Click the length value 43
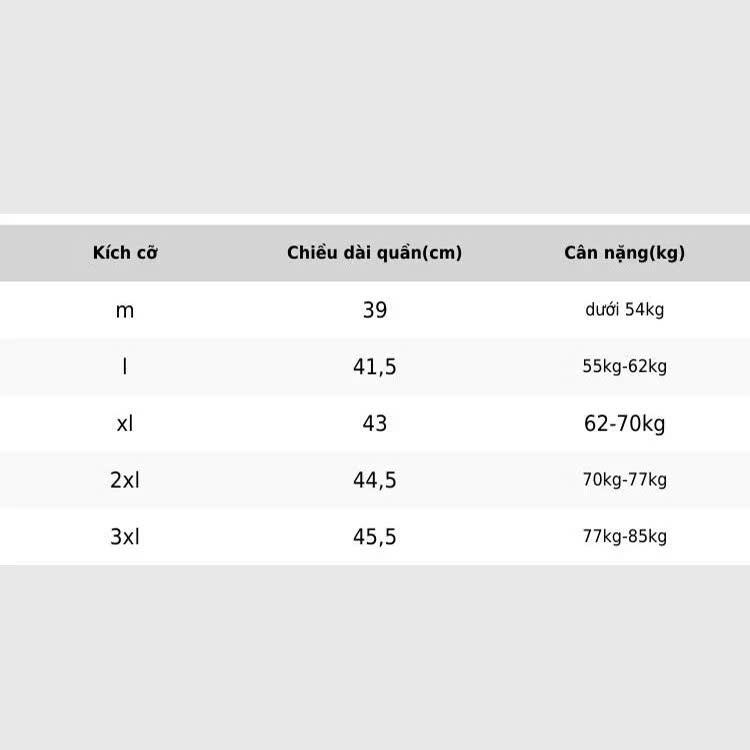Image resolution: width=750 pixels, height=750 pixels. pyautogui.click(x=375, y=423)
